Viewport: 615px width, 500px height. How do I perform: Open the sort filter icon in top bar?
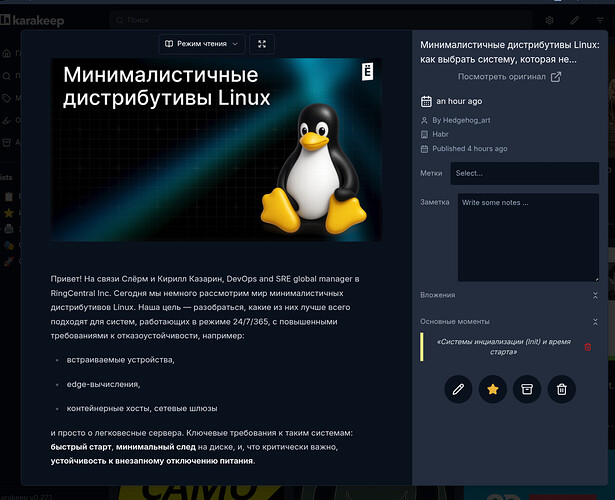pos(601,20)
